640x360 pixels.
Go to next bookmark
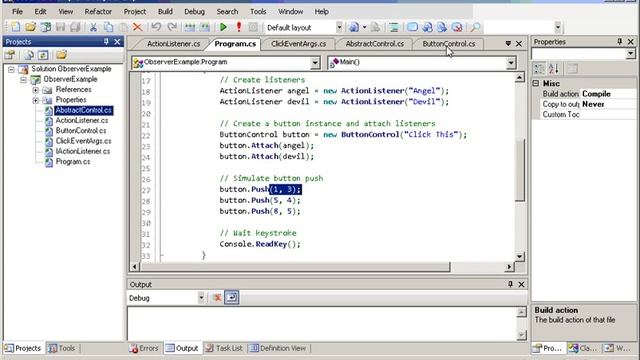[442, 27]
